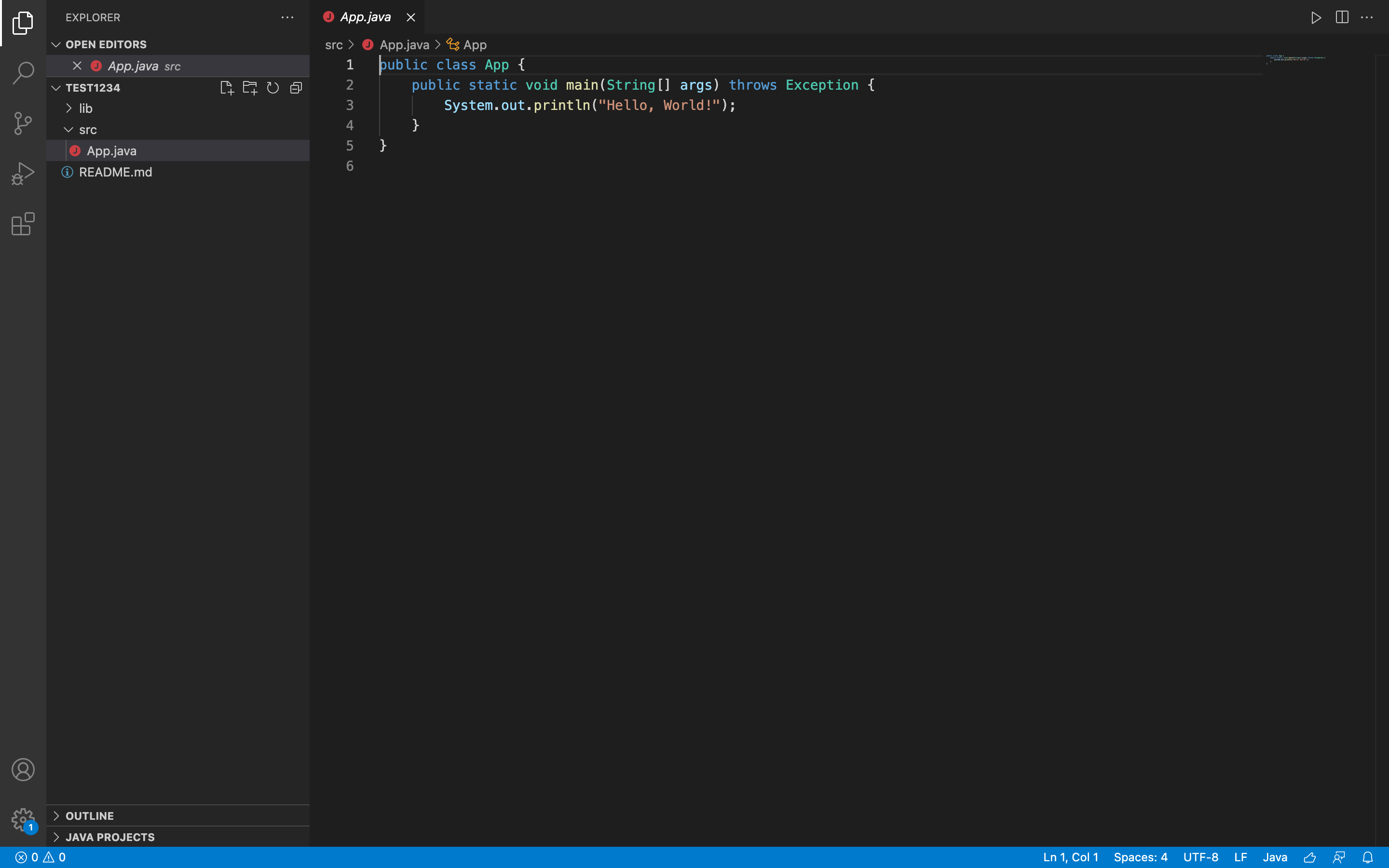The width and height of the screenshot is (1389, 868).
Task: Collapse all folders in explorer
Action: 296,88
